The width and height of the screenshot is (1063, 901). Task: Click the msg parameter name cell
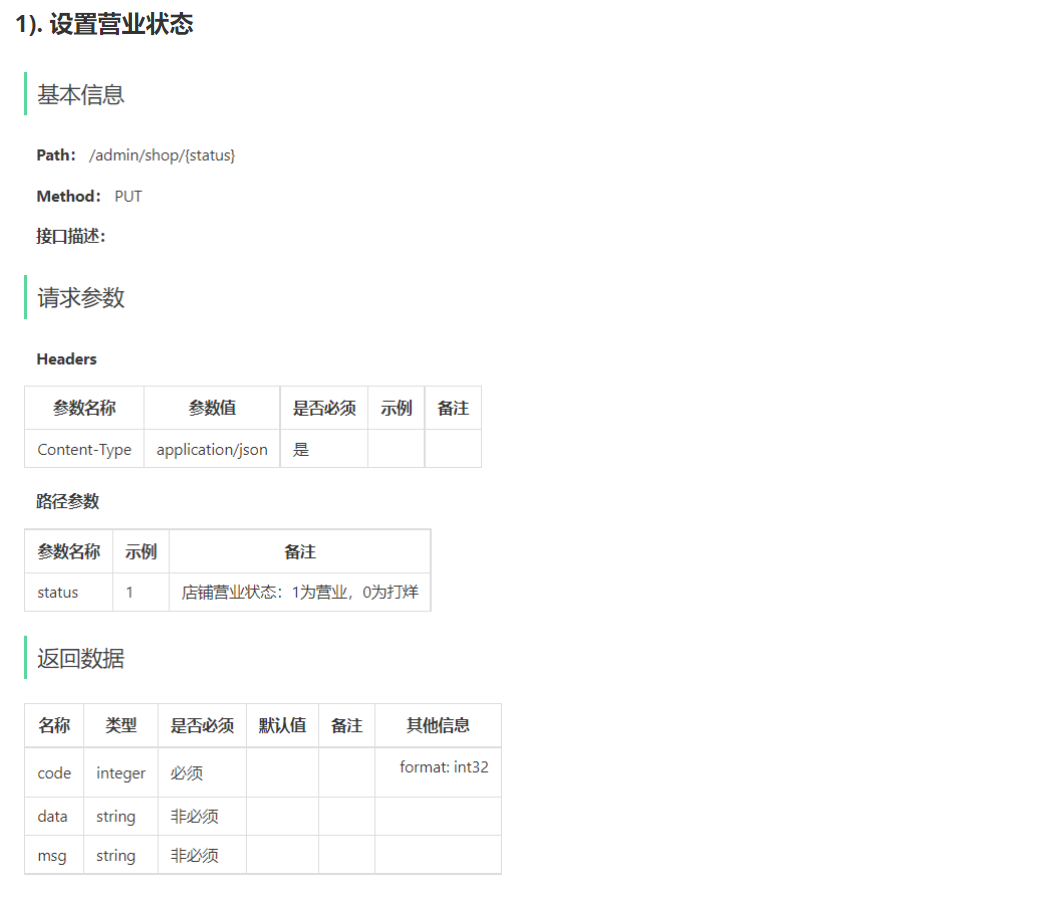53,855
